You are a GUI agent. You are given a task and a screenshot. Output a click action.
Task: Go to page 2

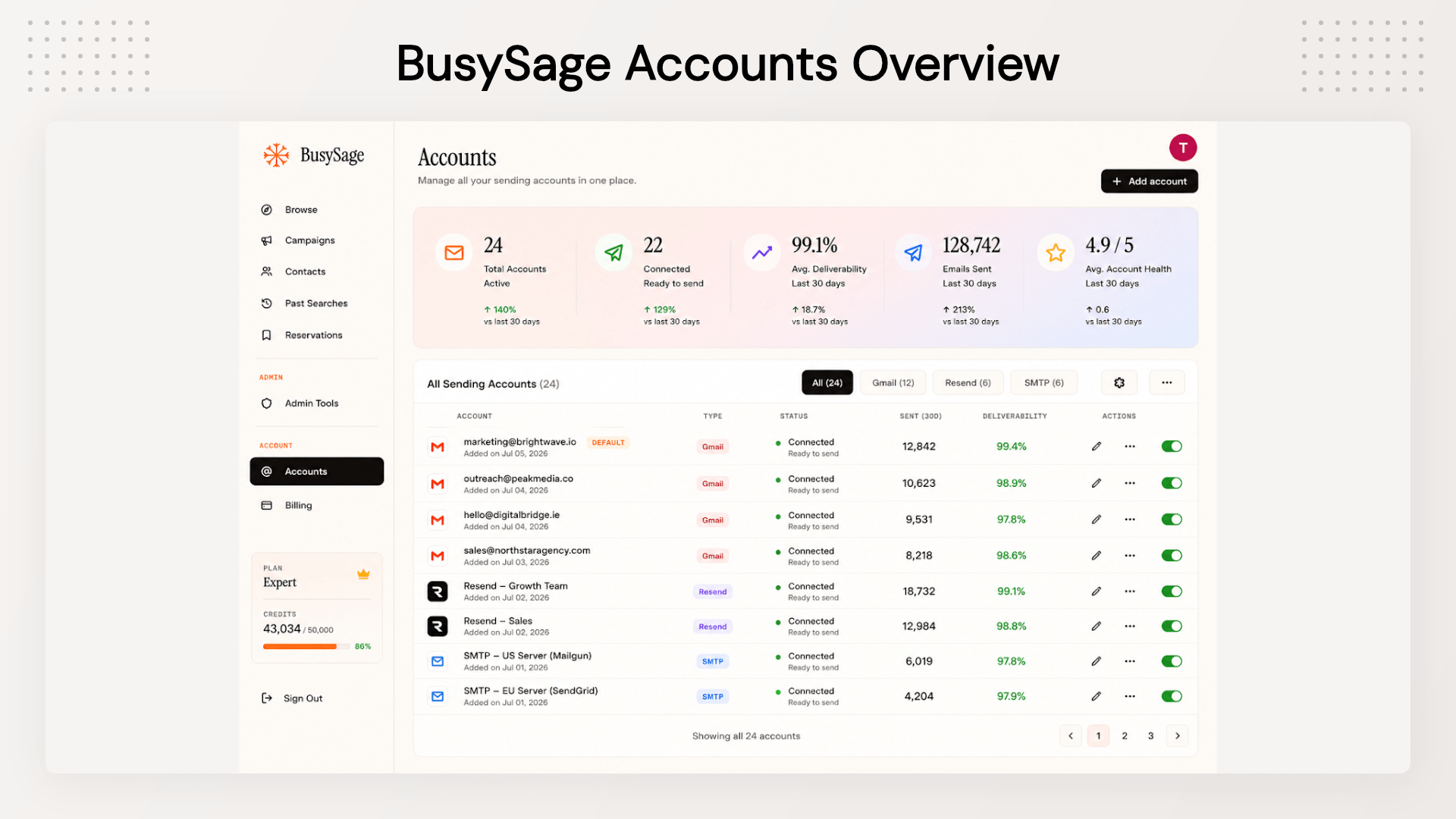1125,736
